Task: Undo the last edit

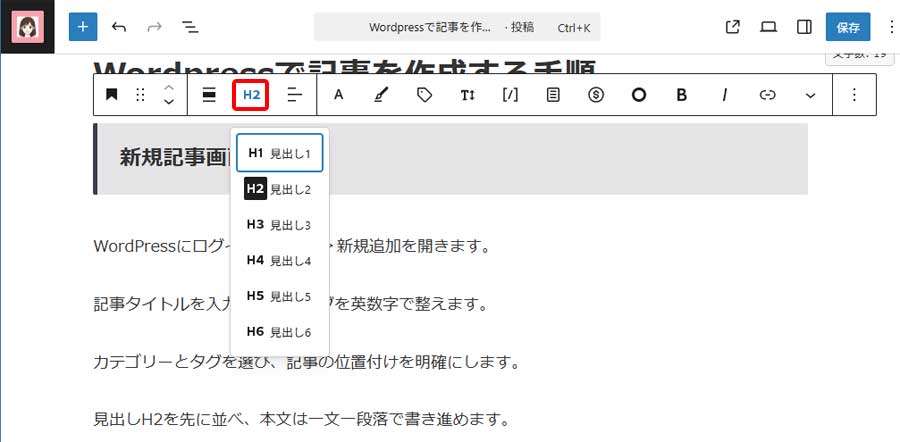Action: (119, 27)
